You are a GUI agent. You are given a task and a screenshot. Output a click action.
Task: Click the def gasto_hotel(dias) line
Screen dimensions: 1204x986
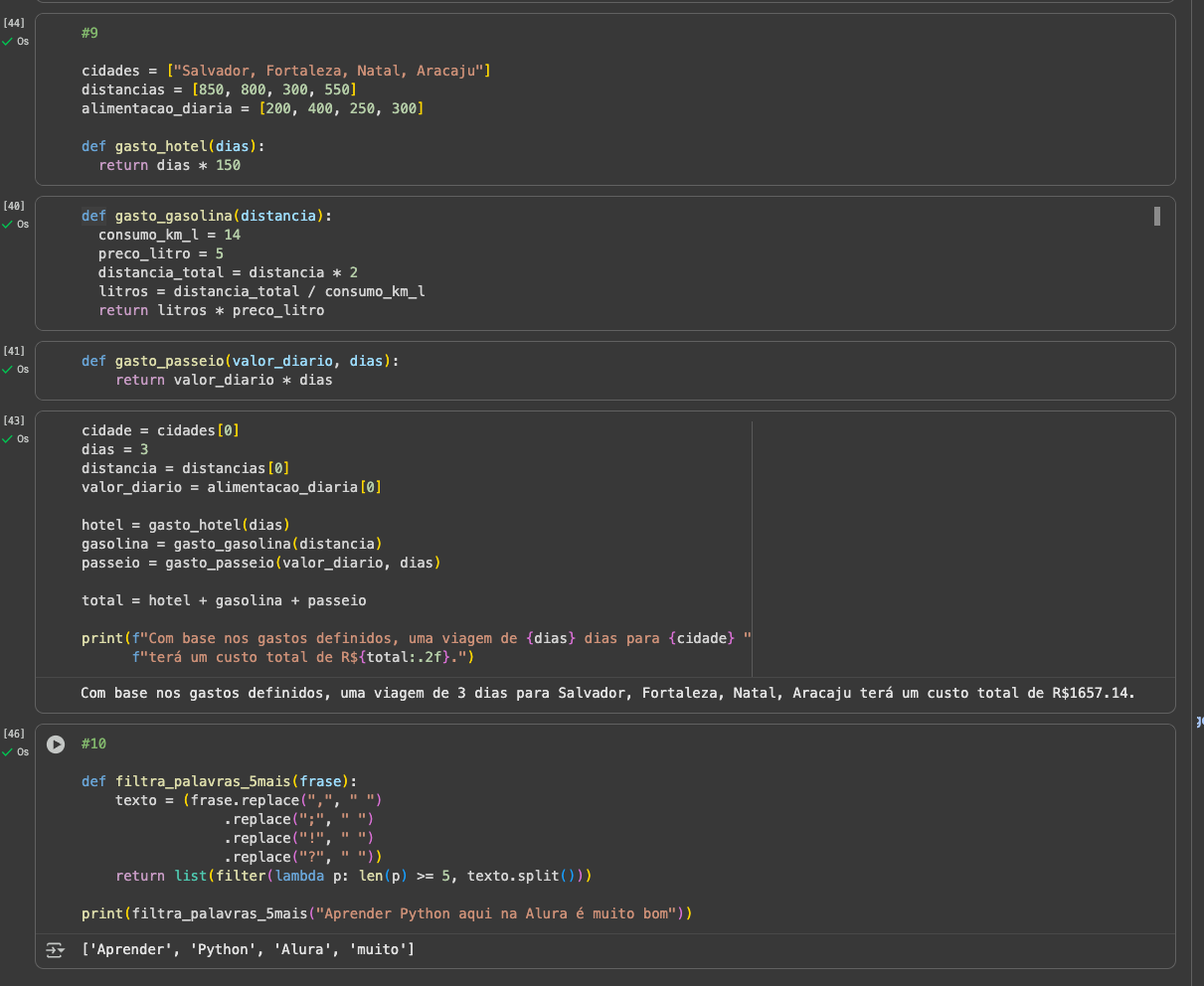pyautogui.click(x=173, y=146)
